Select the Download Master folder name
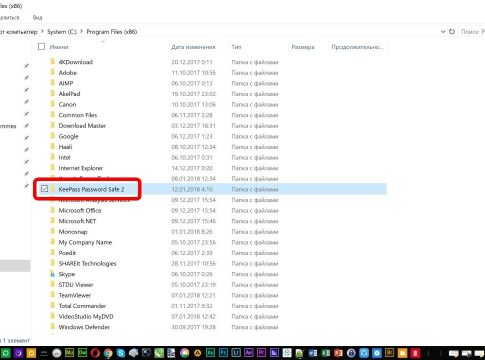Image resolution: width=485 pixels, height=360 pixels. tap(82, 126)
